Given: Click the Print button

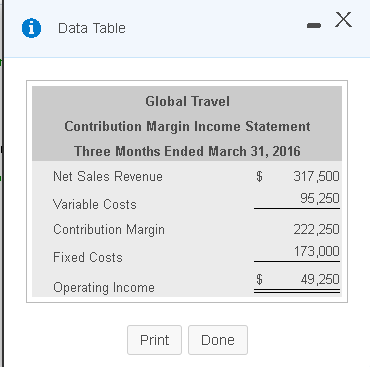Looking at the screenshot, I should click(x=154, y=340).
